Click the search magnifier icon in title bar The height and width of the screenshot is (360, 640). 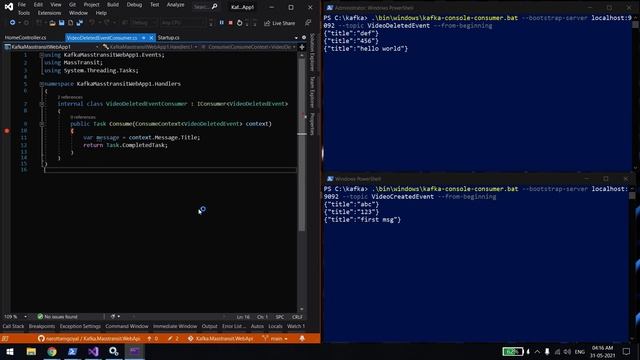tap(215, 7)
